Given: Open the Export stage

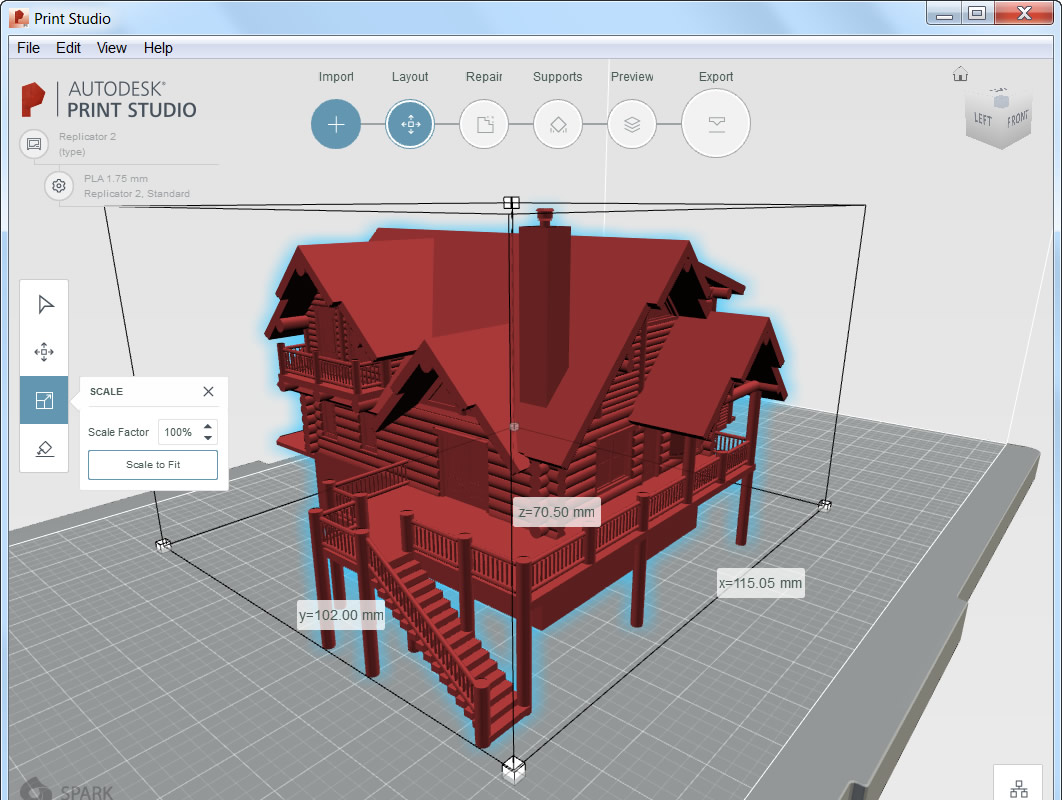Looking at the screenshot, I should coord(716,124).
